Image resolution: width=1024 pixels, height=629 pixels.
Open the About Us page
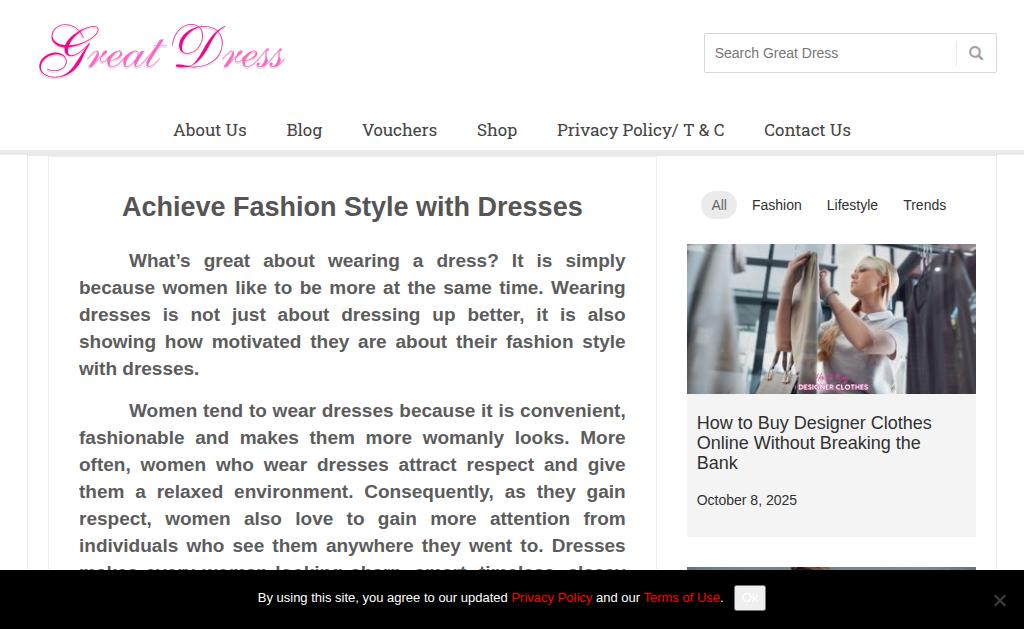(x=210, y=130)
